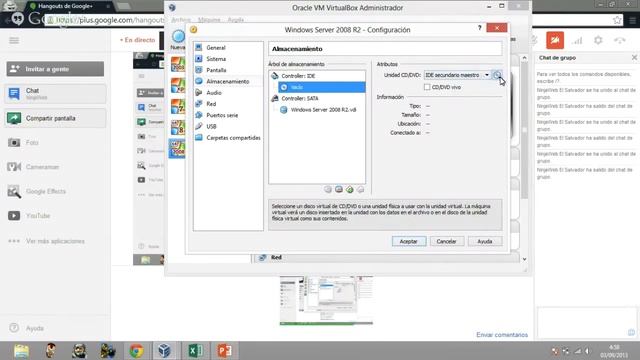Open the Unidad CD/DVD dropdown

[457, 75]
